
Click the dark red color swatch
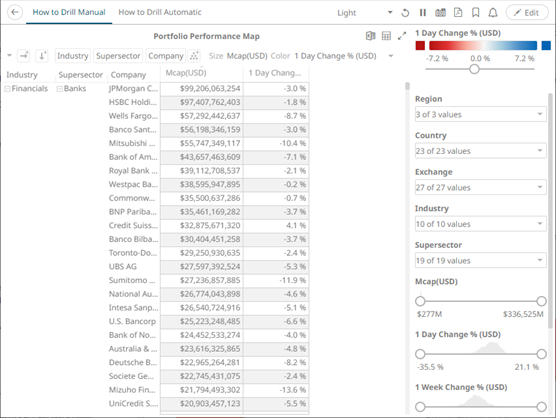[x=420, y=45]
